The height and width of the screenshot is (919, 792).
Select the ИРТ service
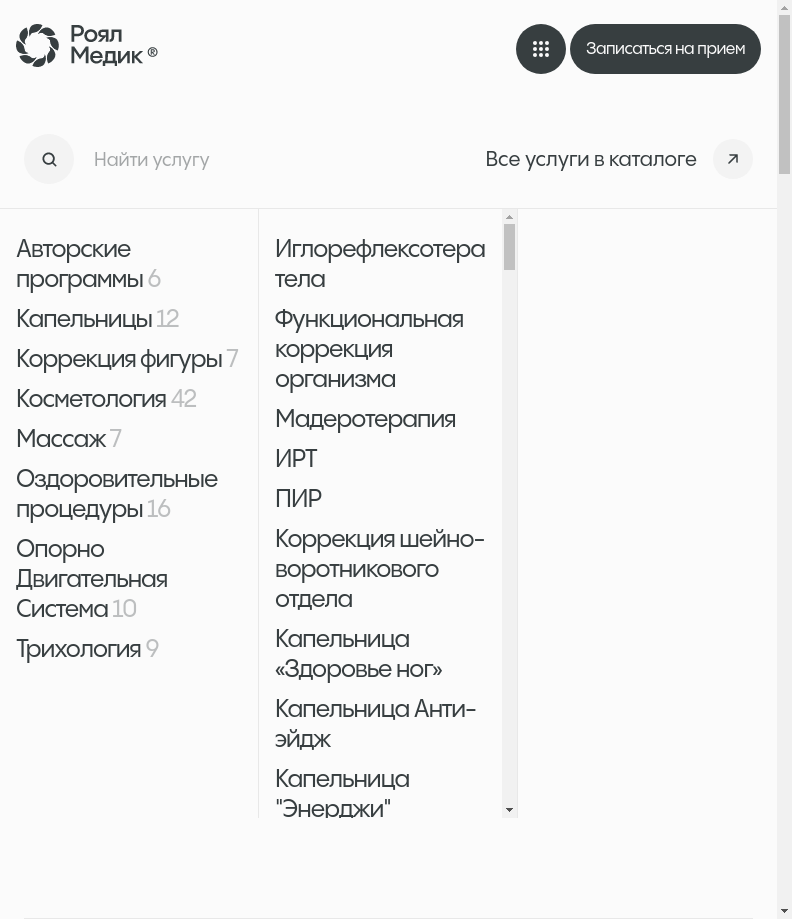tap(296, 459)
